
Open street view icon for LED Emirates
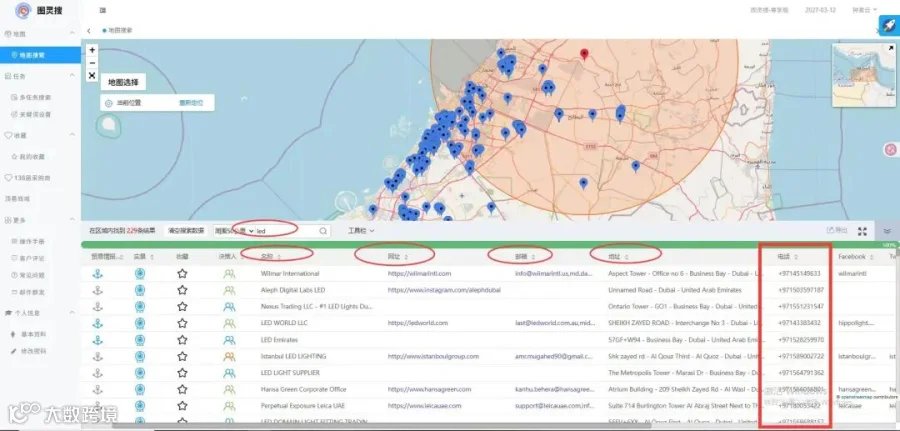point(139,340)
